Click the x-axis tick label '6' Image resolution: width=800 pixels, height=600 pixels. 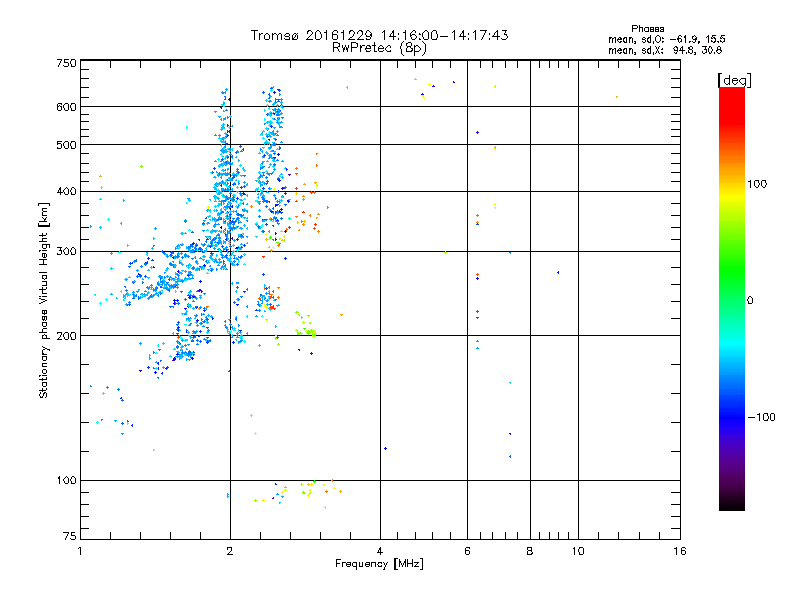pos(467,551)
